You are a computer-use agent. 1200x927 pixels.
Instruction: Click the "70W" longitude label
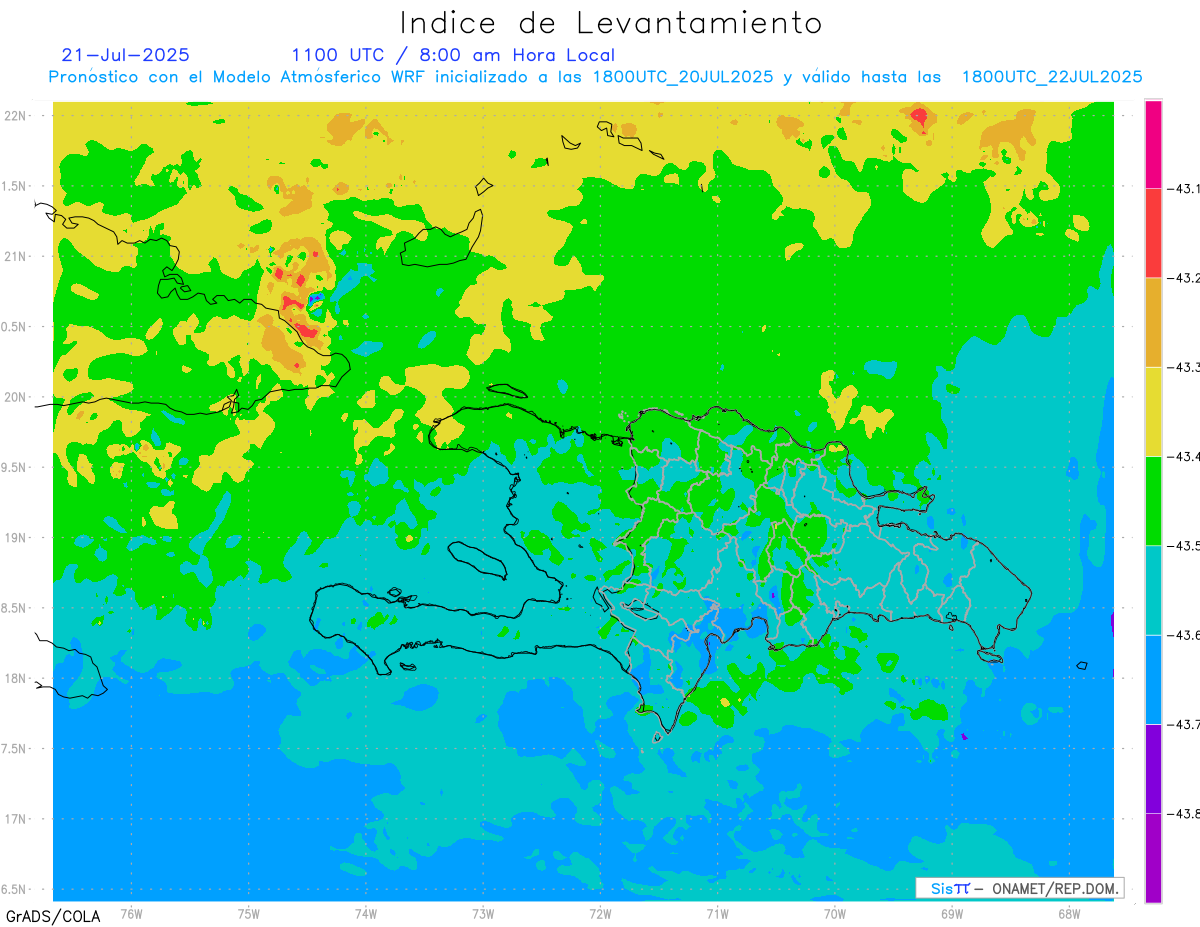click(x=835, y=913)
